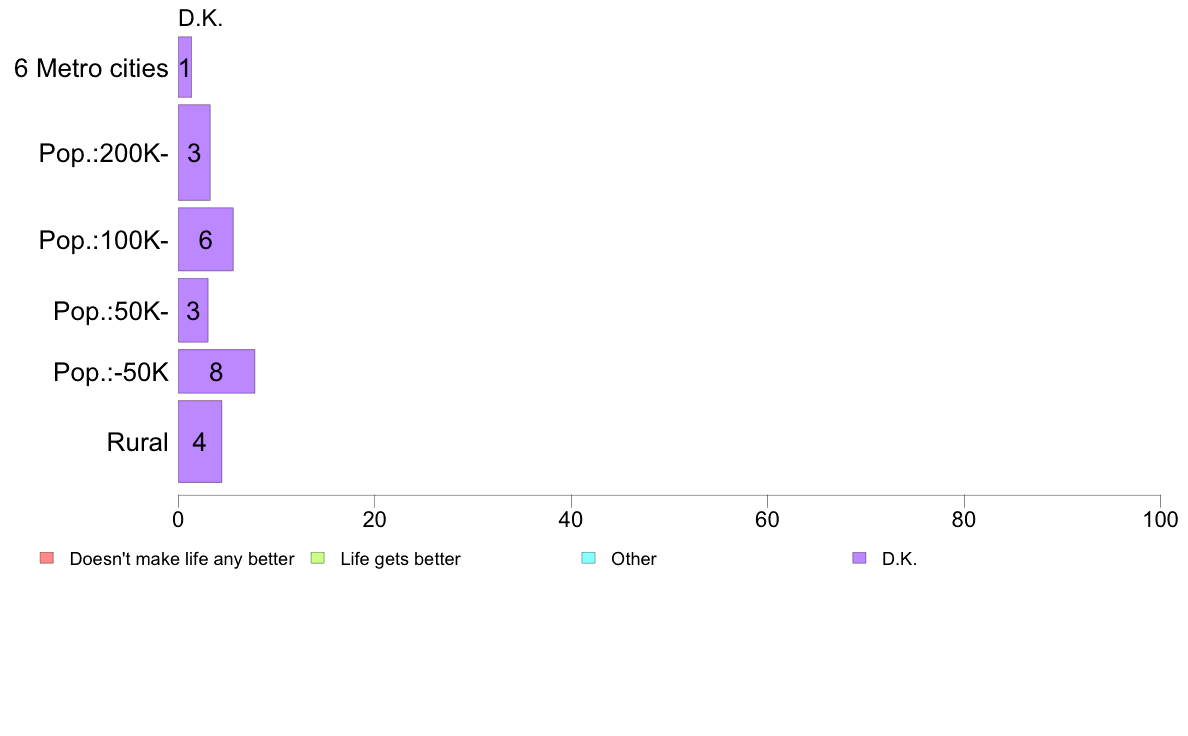Select the "Pop.:100K-" axis label
Screen dimensions: 1188x736
[x=104, y=240]
